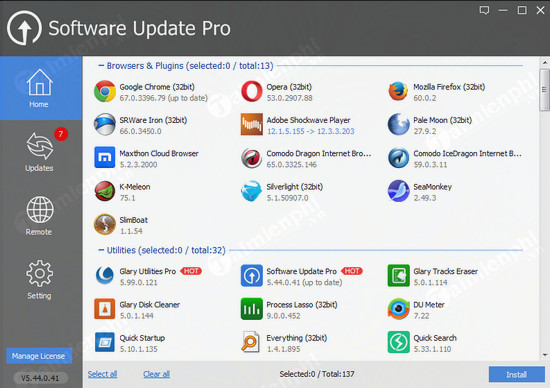Select the Opera browser icon
The width and height of the screenshot is (550, 388).
pos(251,91)
